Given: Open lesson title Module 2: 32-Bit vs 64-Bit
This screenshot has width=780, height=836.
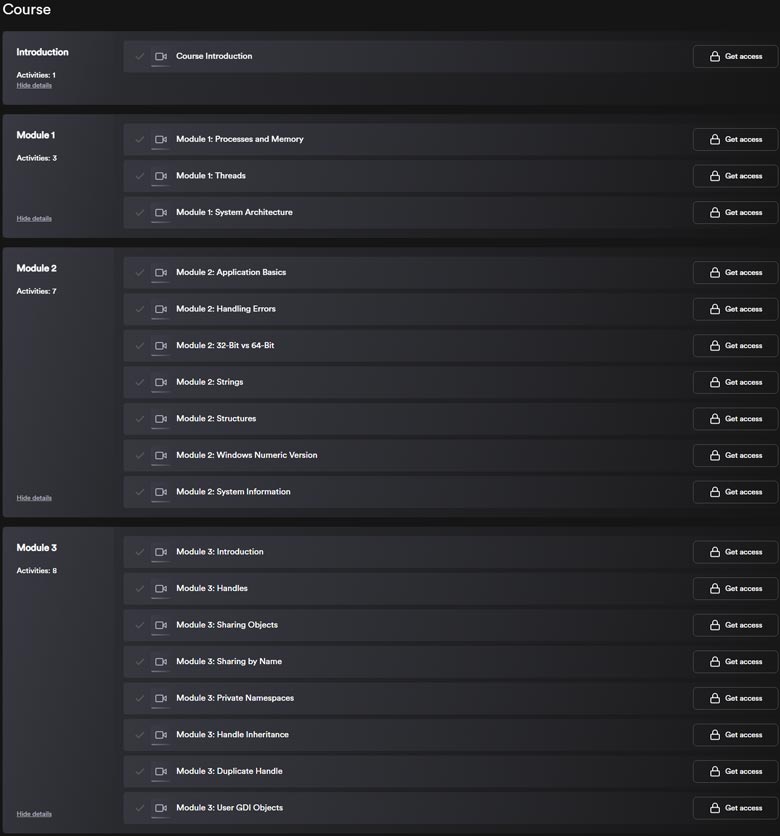Looking at the screenshot, I should (225, 345).
